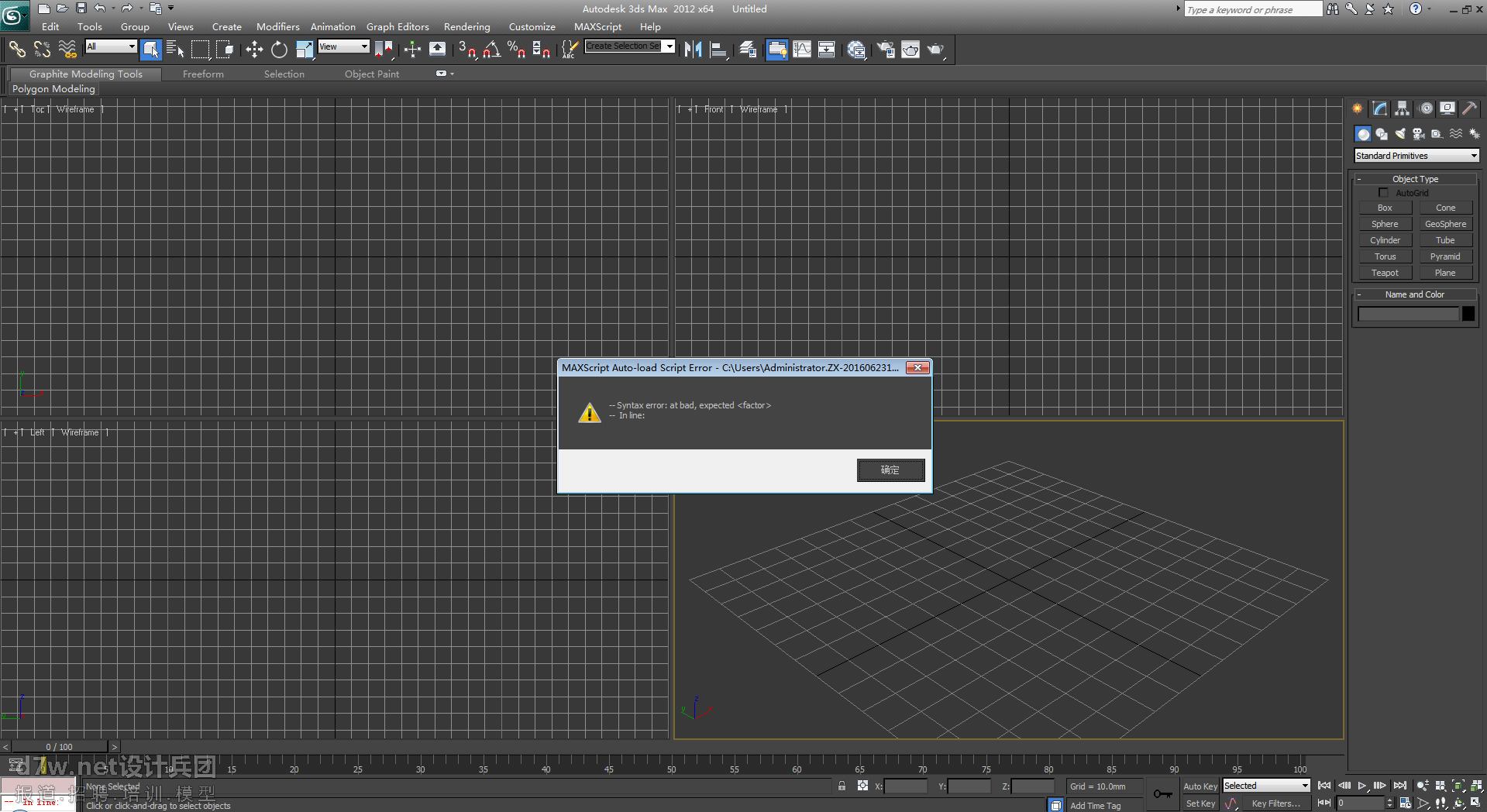Open Material Editor icon
The height and width of the screenshot is (812, 1487).
pos(856,50)
